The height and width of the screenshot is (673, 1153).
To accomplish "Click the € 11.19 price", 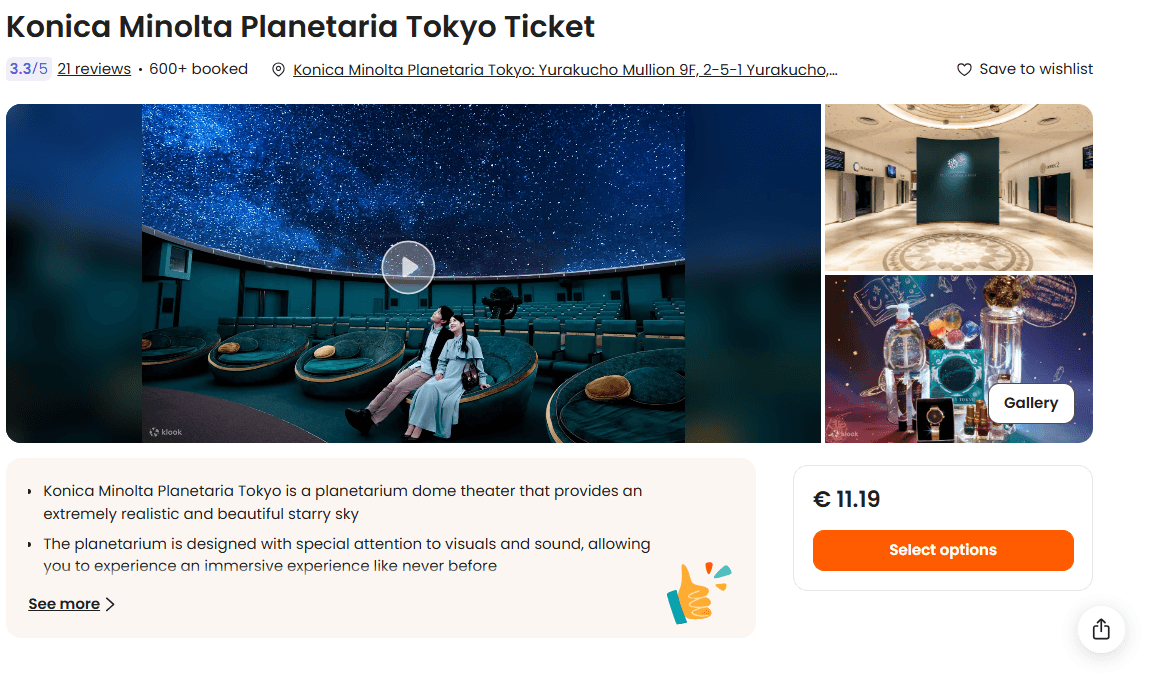I will click(847, 499).
